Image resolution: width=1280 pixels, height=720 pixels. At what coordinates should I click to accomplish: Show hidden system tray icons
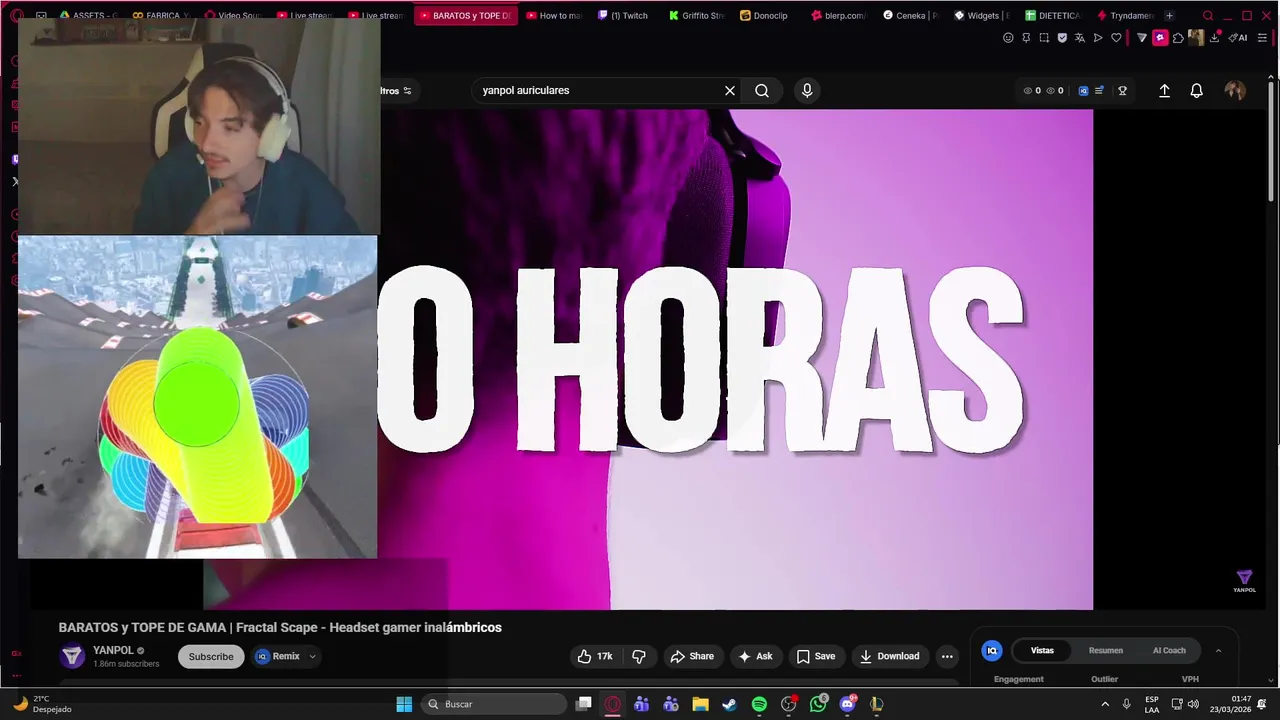[x=1105, y=704]
